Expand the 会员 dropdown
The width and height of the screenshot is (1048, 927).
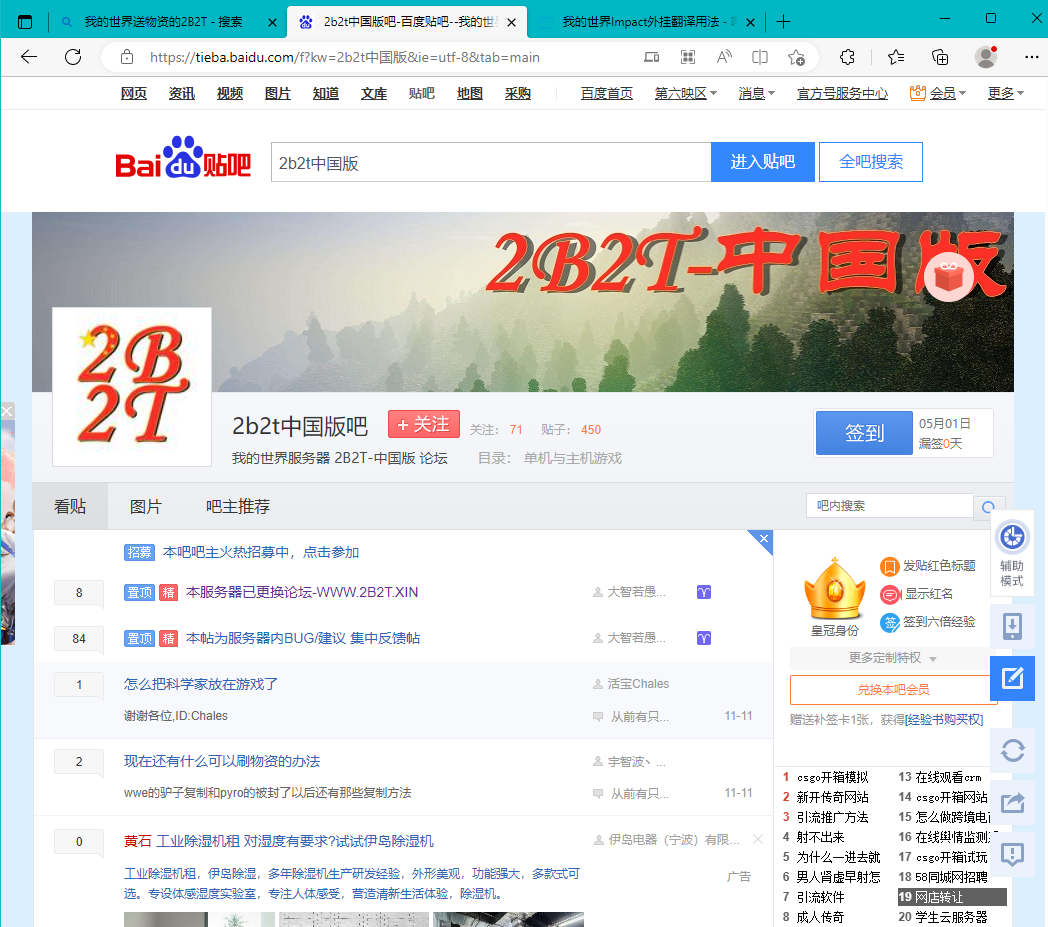click(938, 94)
